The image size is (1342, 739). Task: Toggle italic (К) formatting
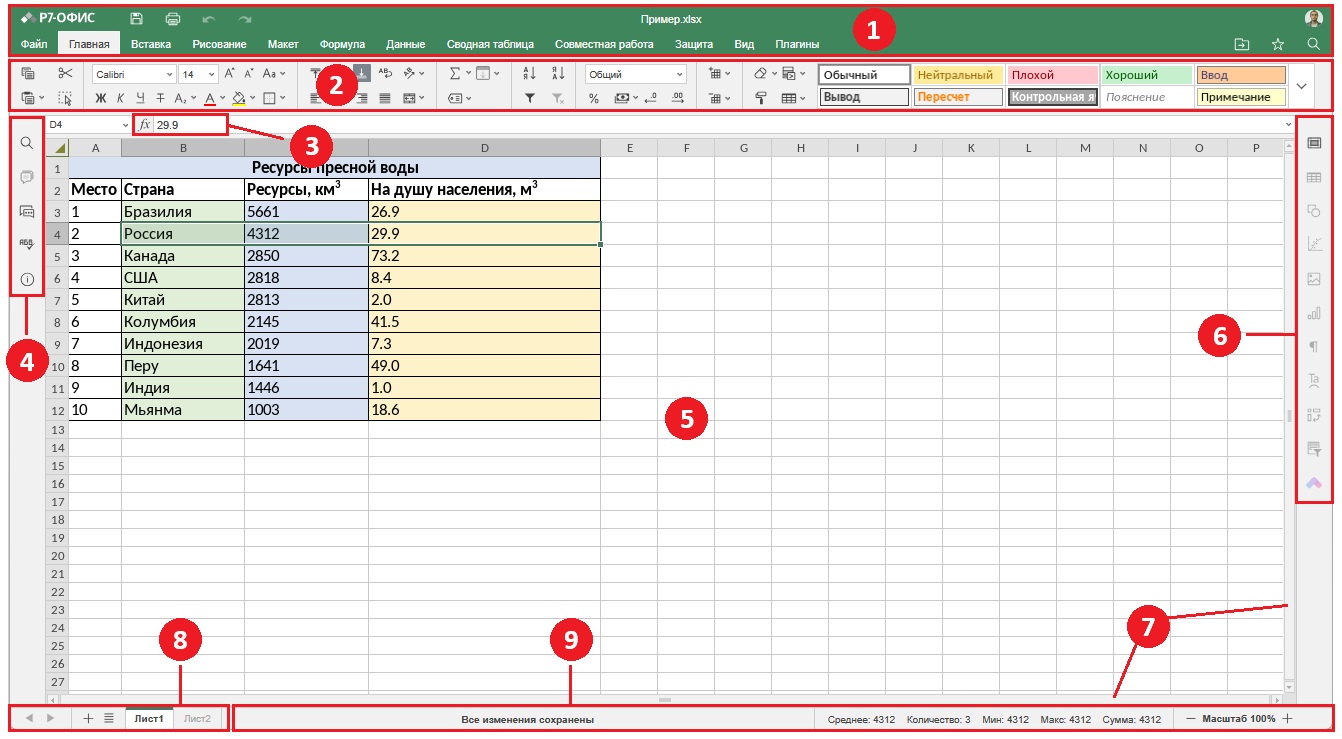[120, 98]
